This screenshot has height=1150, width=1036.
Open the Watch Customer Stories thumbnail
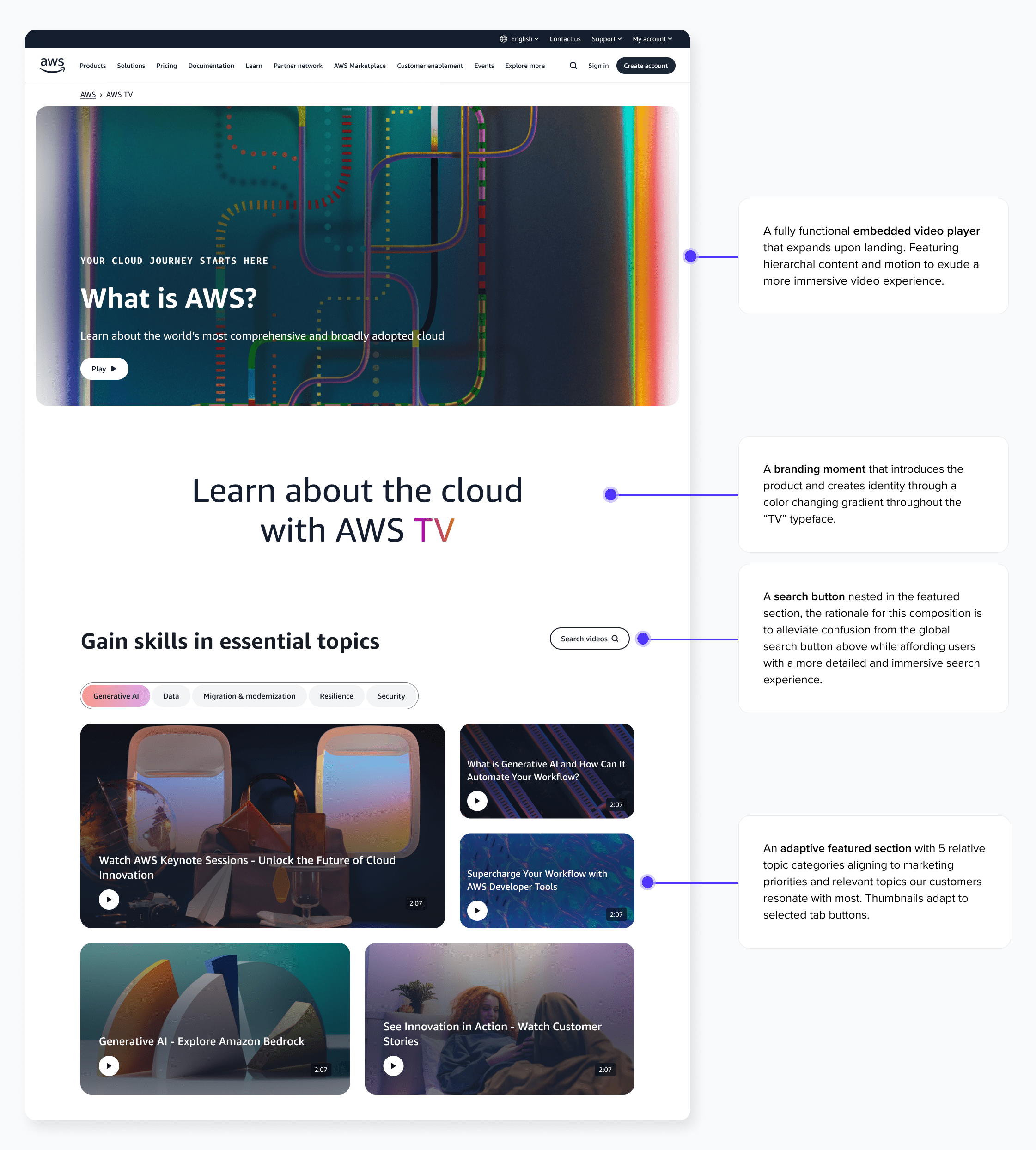coord(499,1019)
